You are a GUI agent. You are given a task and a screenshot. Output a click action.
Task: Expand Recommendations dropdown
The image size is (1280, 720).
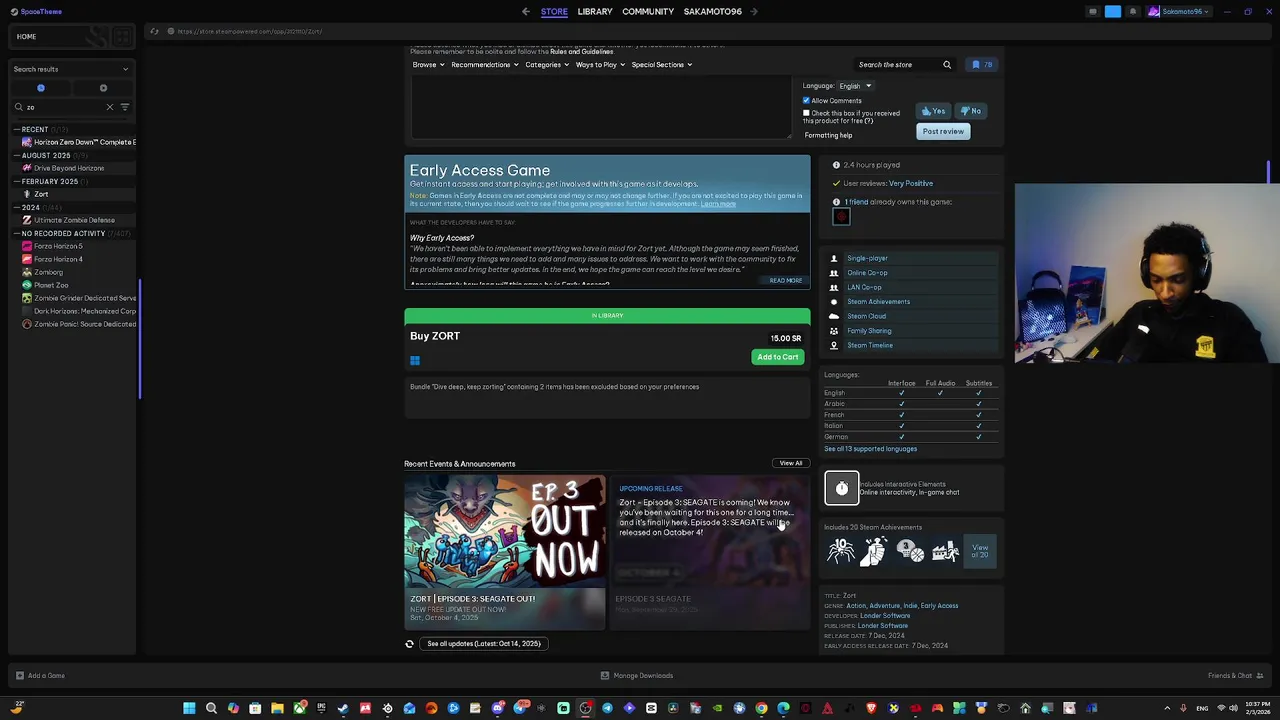tap(485, 65)
